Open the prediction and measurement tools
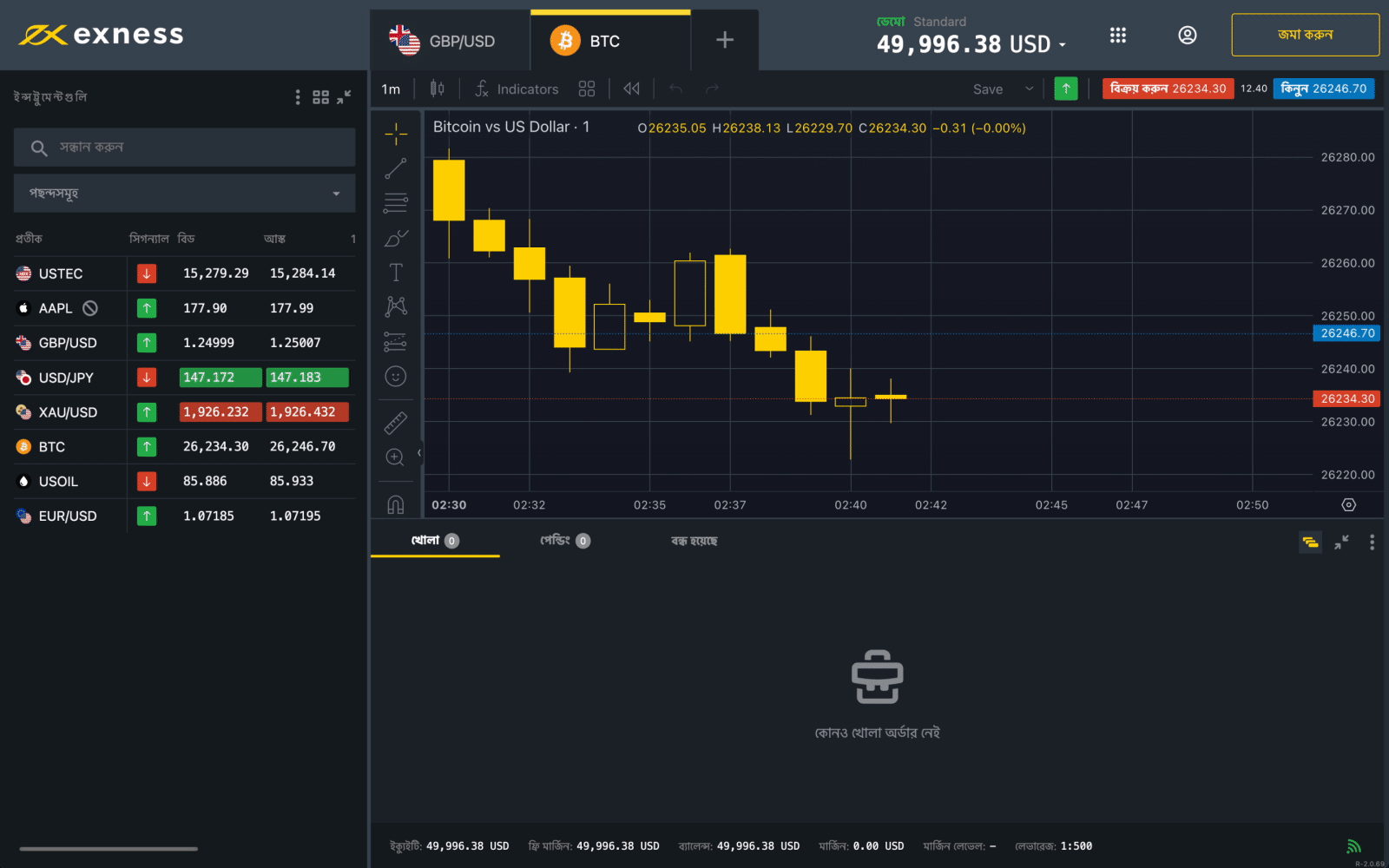The width and height of the screenshot is (1389, 868). pos(396,341)
